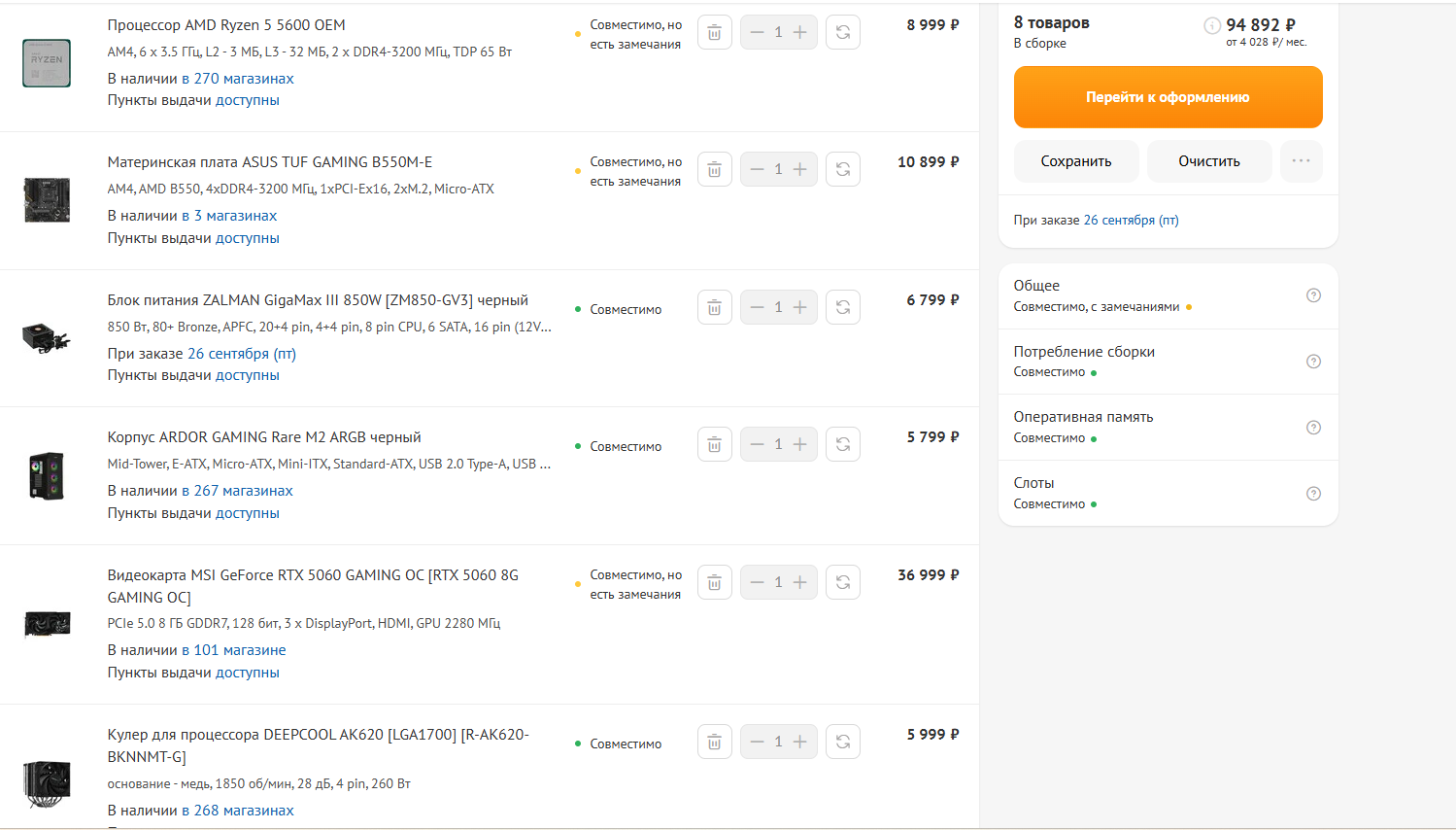This screenshot has height=830, width=1456.
Task: Decrease quantity of the DEEPCOOL AK620 cooler
Action: pyautogui.click(x=757, y=742)
